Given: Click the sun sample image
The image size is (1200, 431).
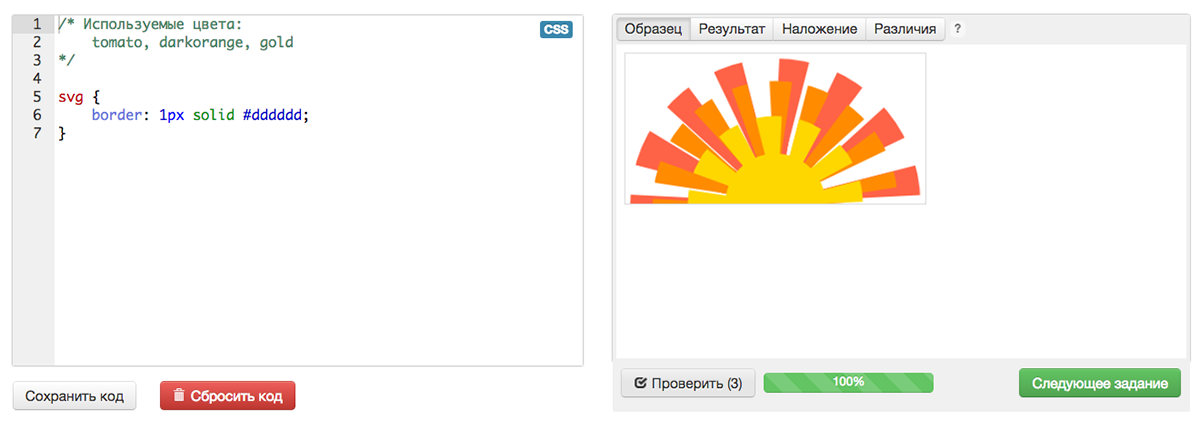Looking at the screenshot, I should (x=775, y=129).
